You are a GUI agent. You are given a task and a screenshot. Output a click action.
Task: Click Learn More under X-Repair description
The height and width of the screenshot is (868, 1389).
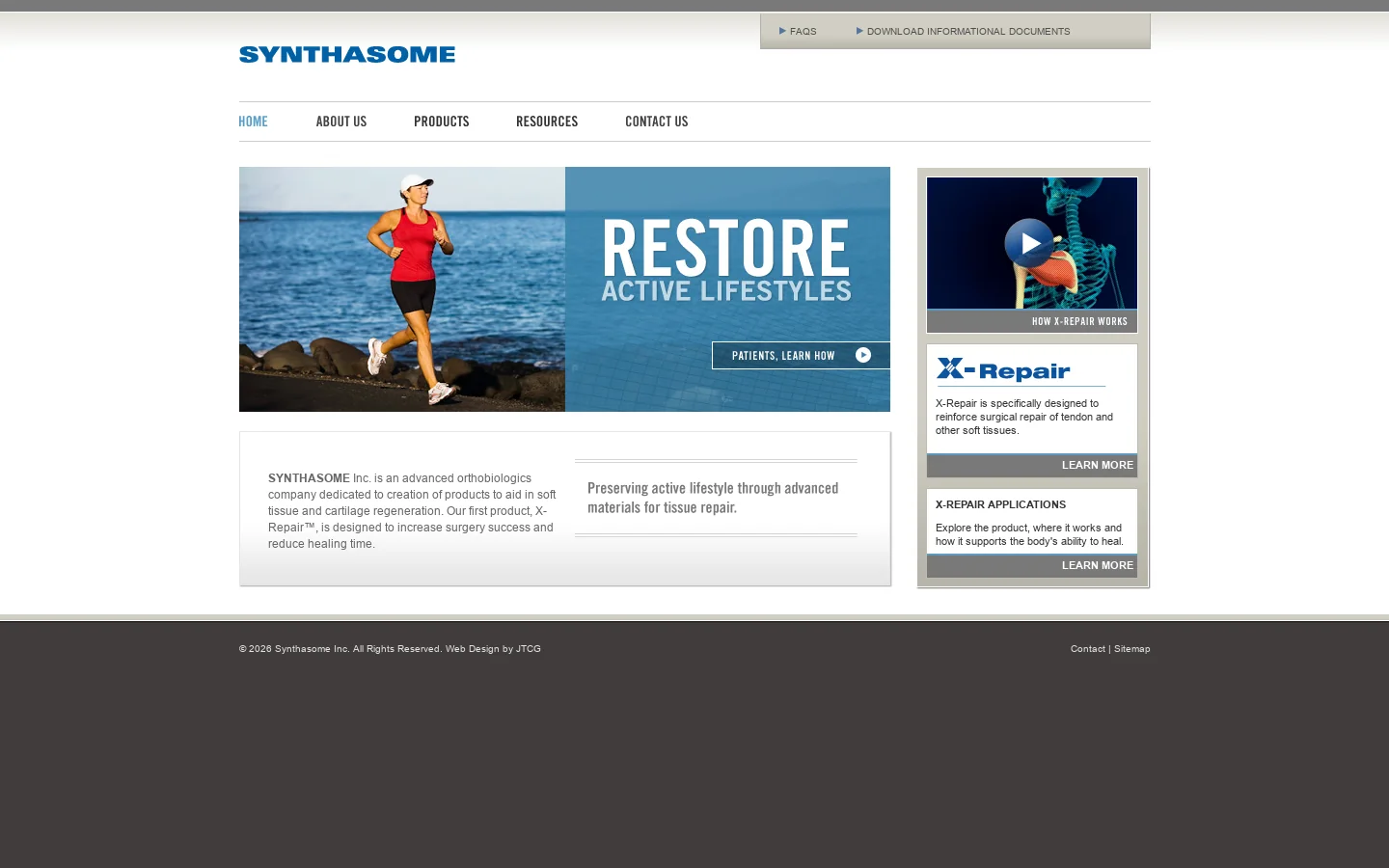tap(1098, 465)
